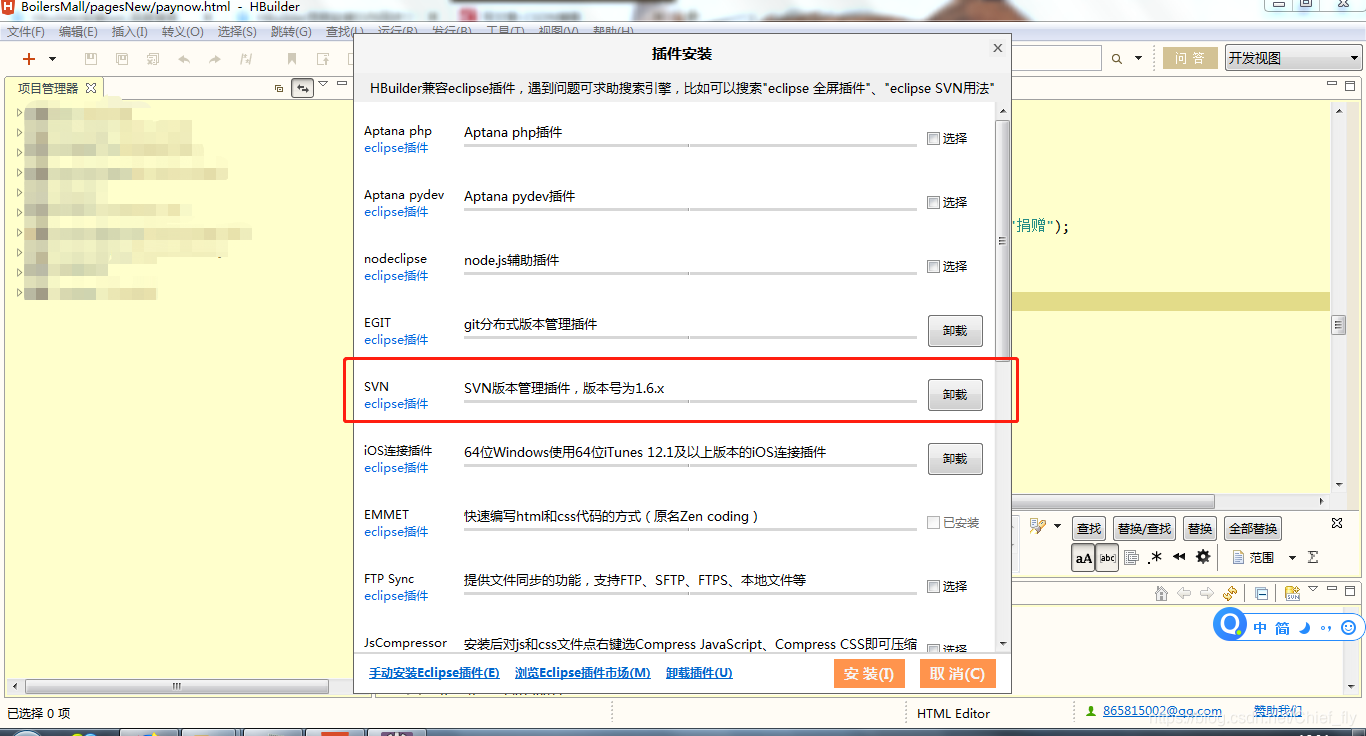Toggle whole word abc option
This screenshot has width=1366, height=736.
click(x=1107, y=558)
